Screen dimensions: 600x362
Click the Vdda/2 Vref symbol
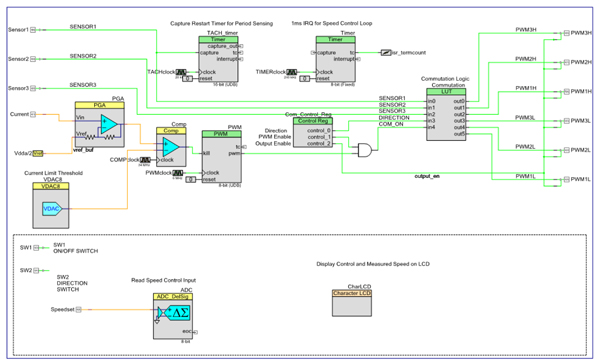(38, 153)
